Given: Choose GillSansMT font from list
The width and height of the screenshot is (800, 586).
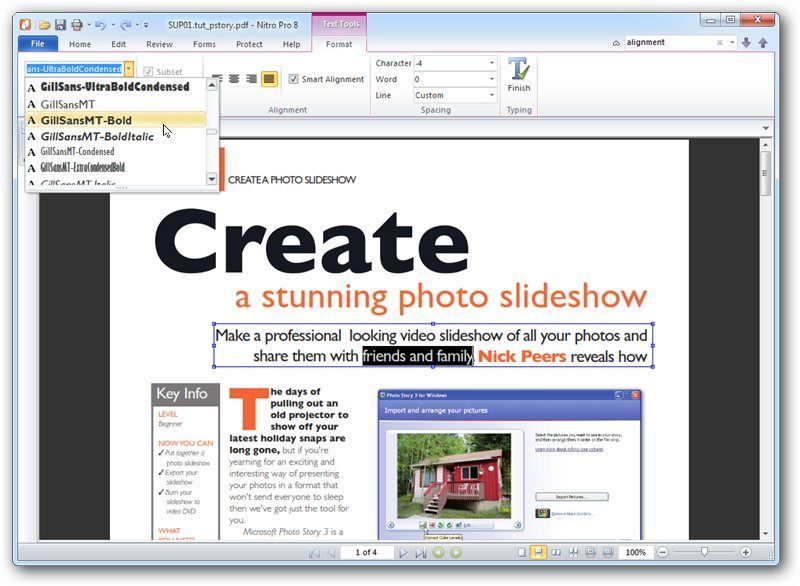Looking at the screenshot, I should [x=115, y=104].
